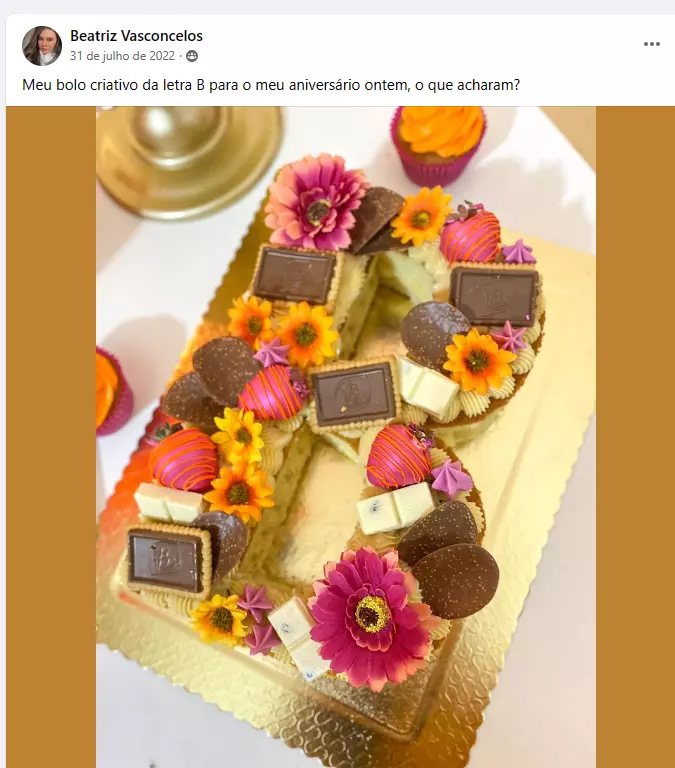
Task: Open Beatriz Vasconcelos profile name link
Action: [136, 36]
